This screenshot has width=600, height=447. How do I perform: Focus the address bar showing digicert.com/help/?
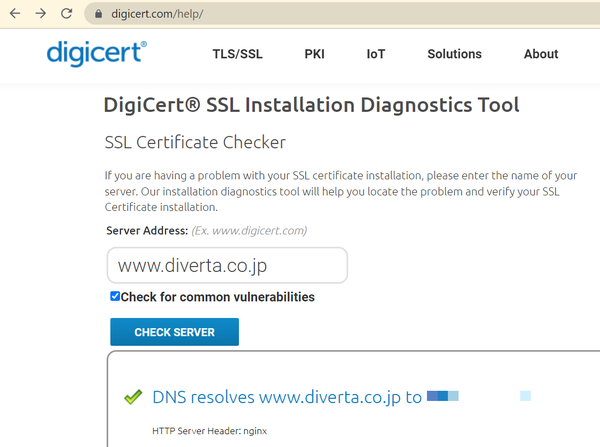344,14
